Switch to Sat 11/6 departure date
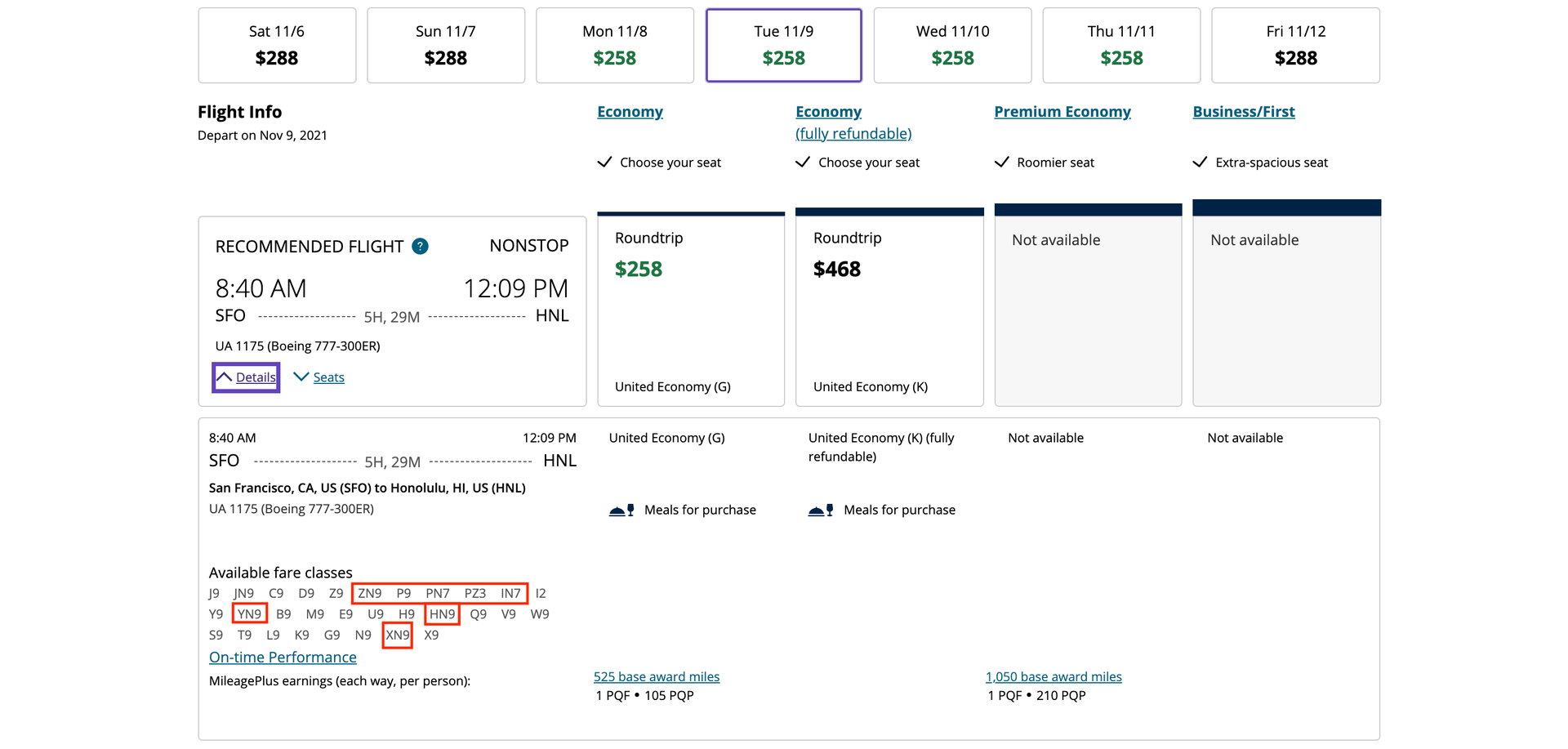This screenshot has height=749, width=1568. point(277,45)
